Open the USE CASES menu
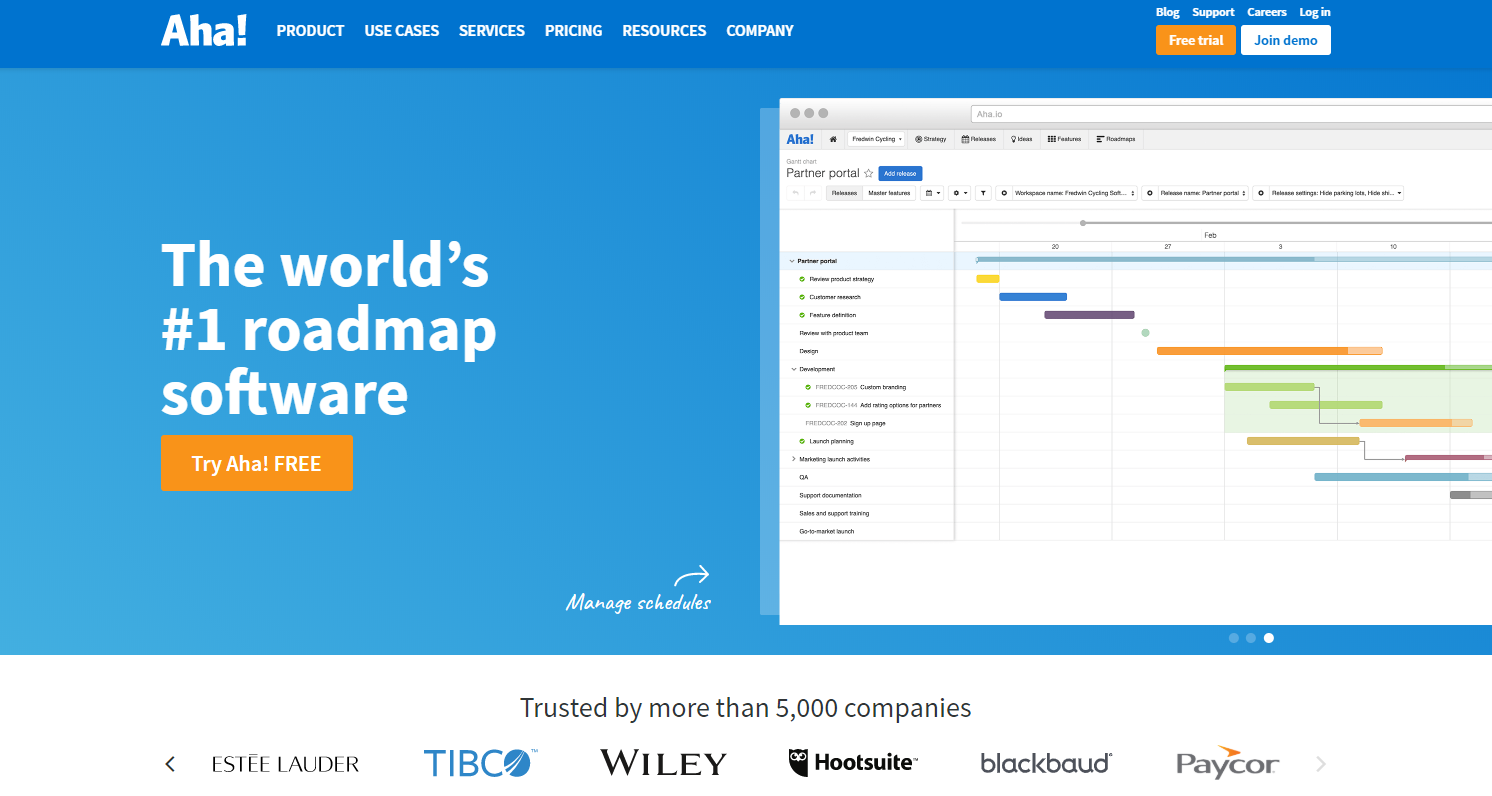Viewport: 1492px width, 796px height. (x=402, y=31)
